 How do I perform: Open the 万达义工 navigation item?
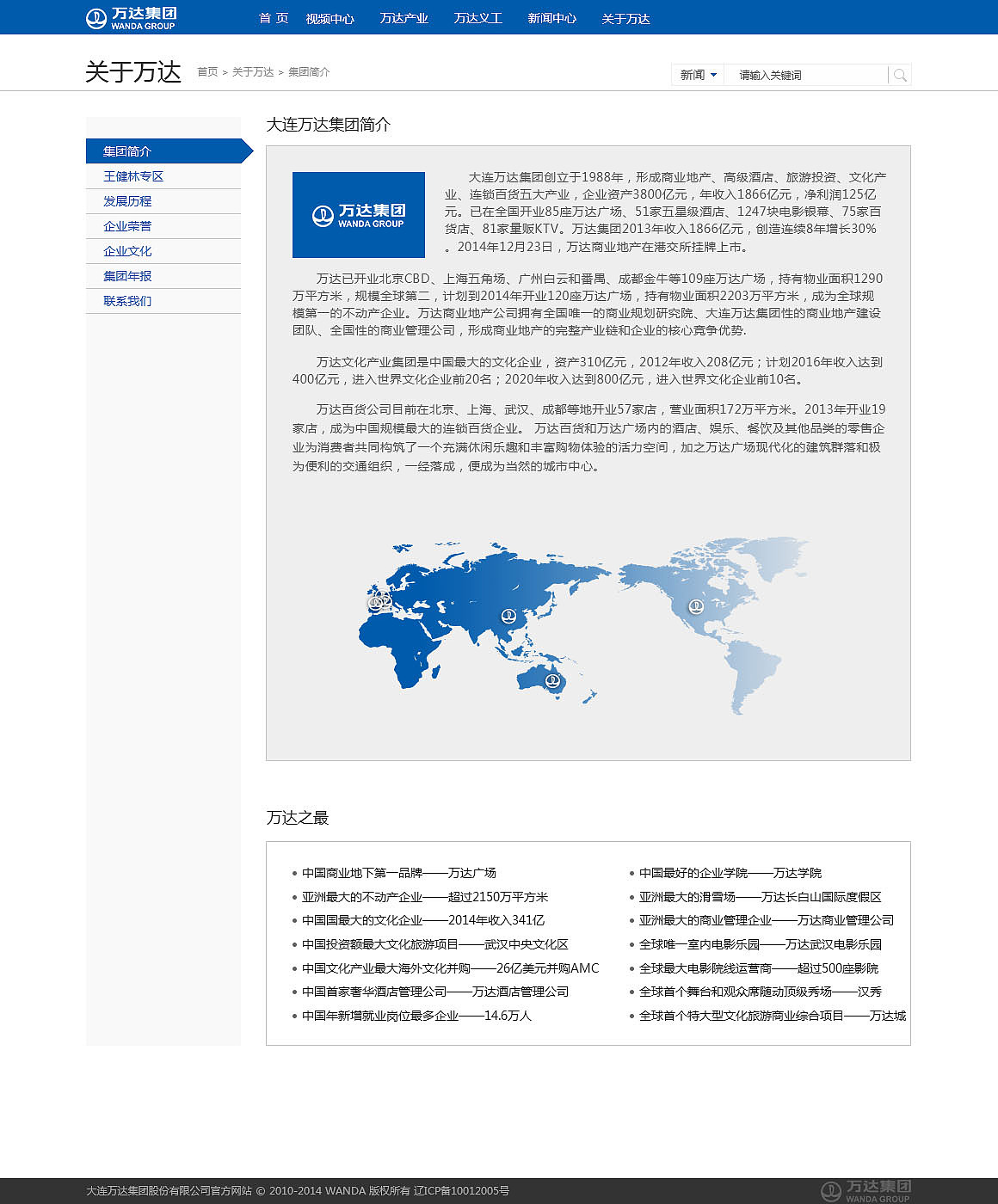click(477, 18)
